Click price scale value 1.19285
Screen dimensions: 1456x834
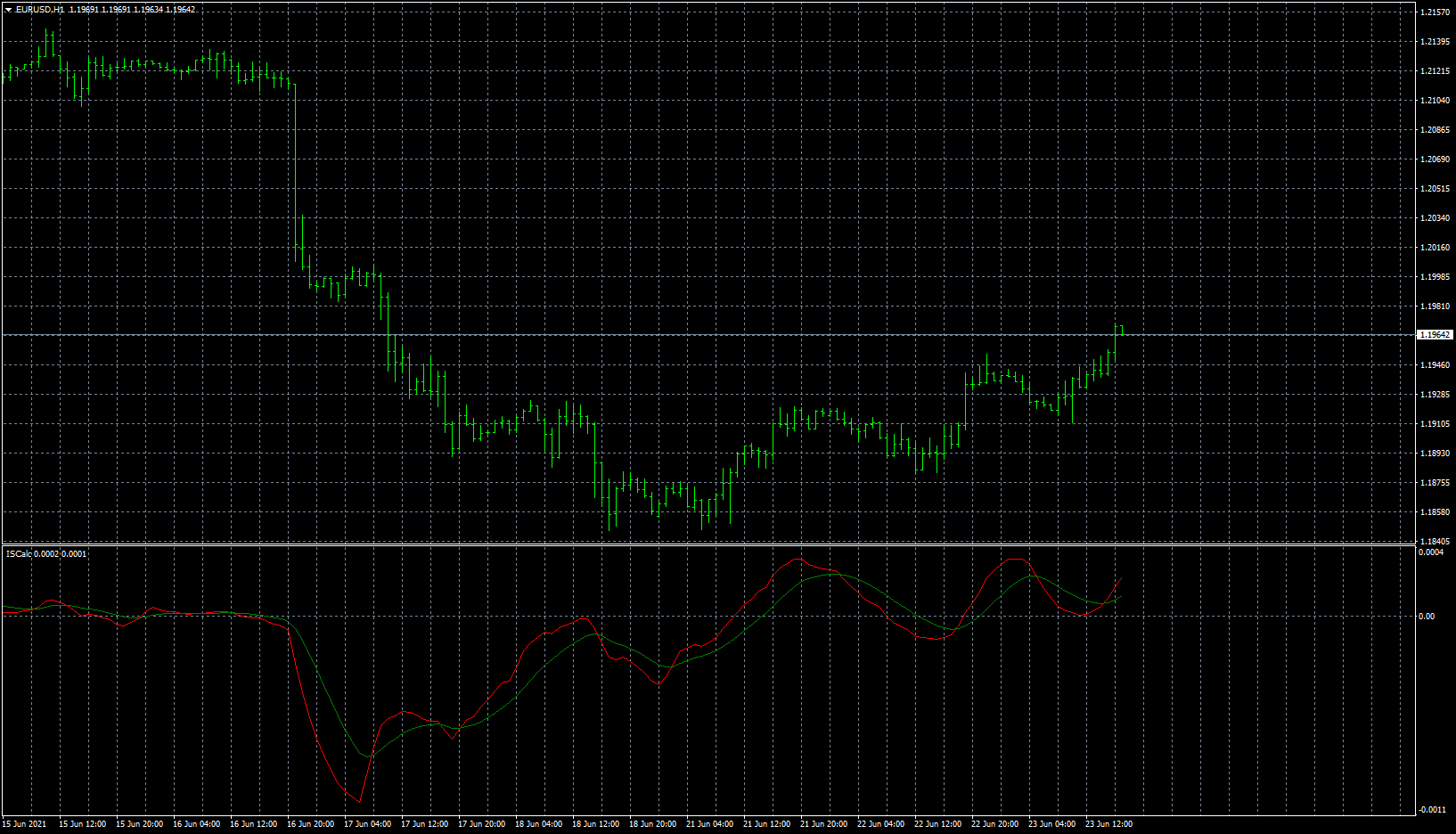pos(1435,395)
